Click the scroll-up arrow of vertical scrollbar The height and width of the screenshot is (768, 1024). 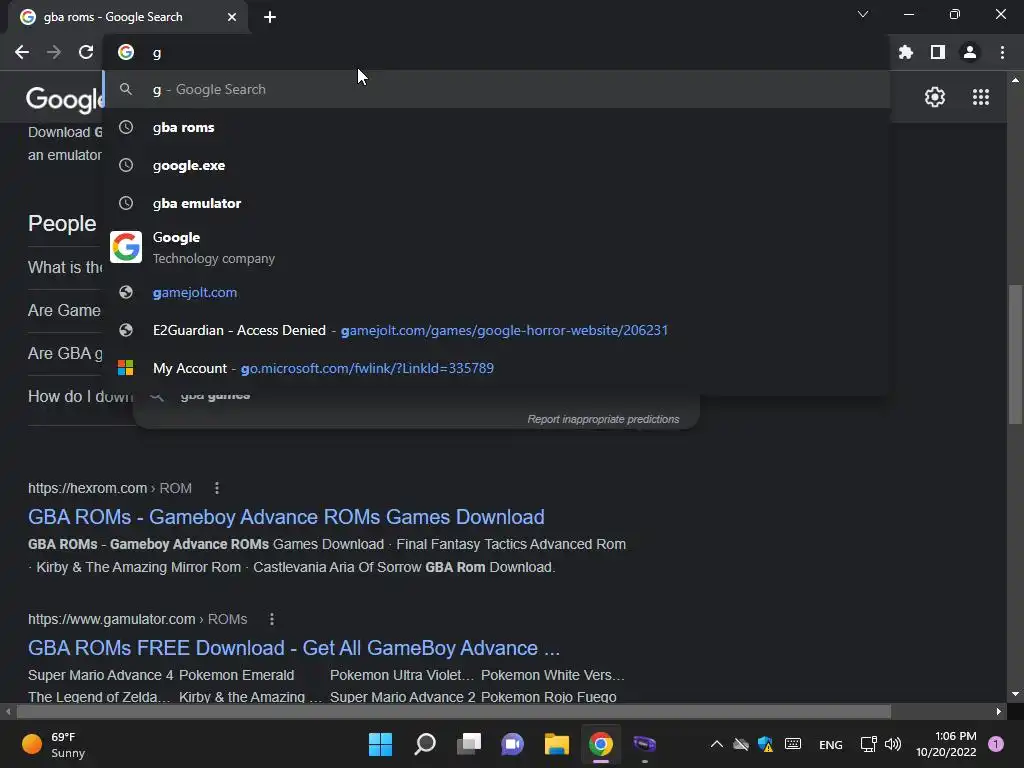pos(1015,80)
